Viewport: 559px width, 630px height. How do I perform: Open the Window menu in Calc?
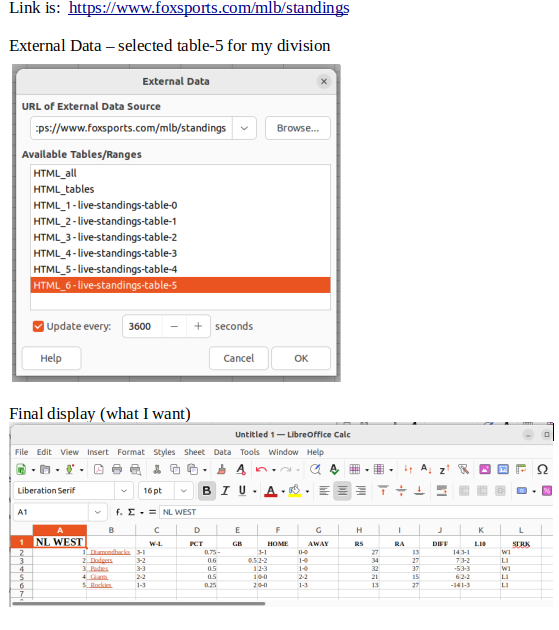[x=283, y=452]
